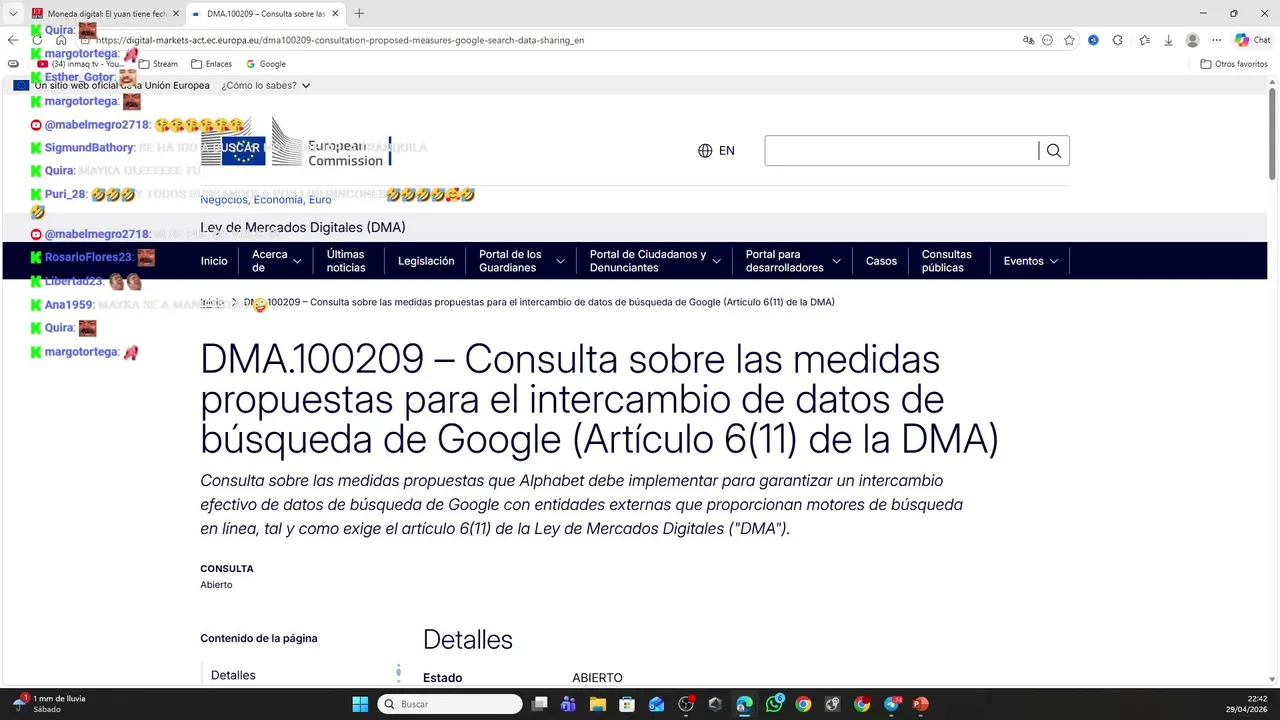Open the downloads arrow icon

click(1168, 40)
